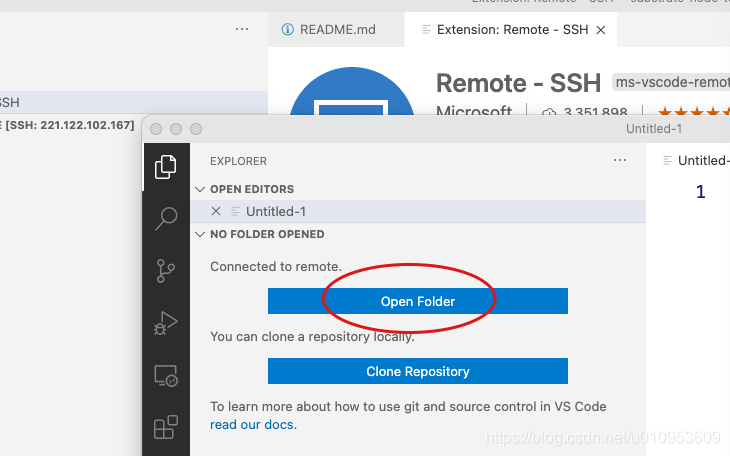
Task: Open background window sidebar more actions ellipsis
Action: 242,29
